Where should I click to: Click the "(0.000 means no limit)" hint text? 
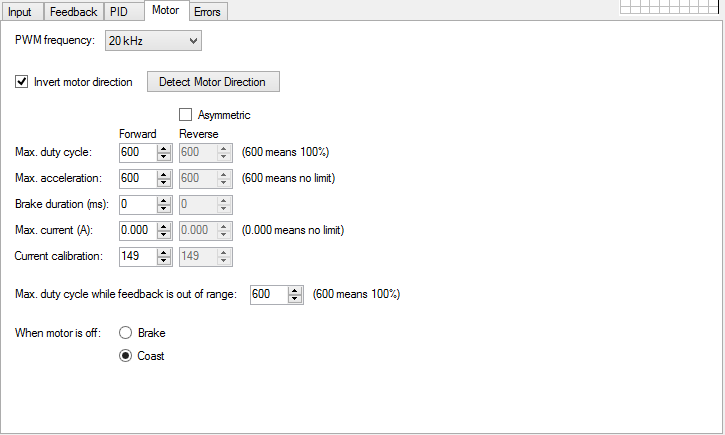coord(293,230)
